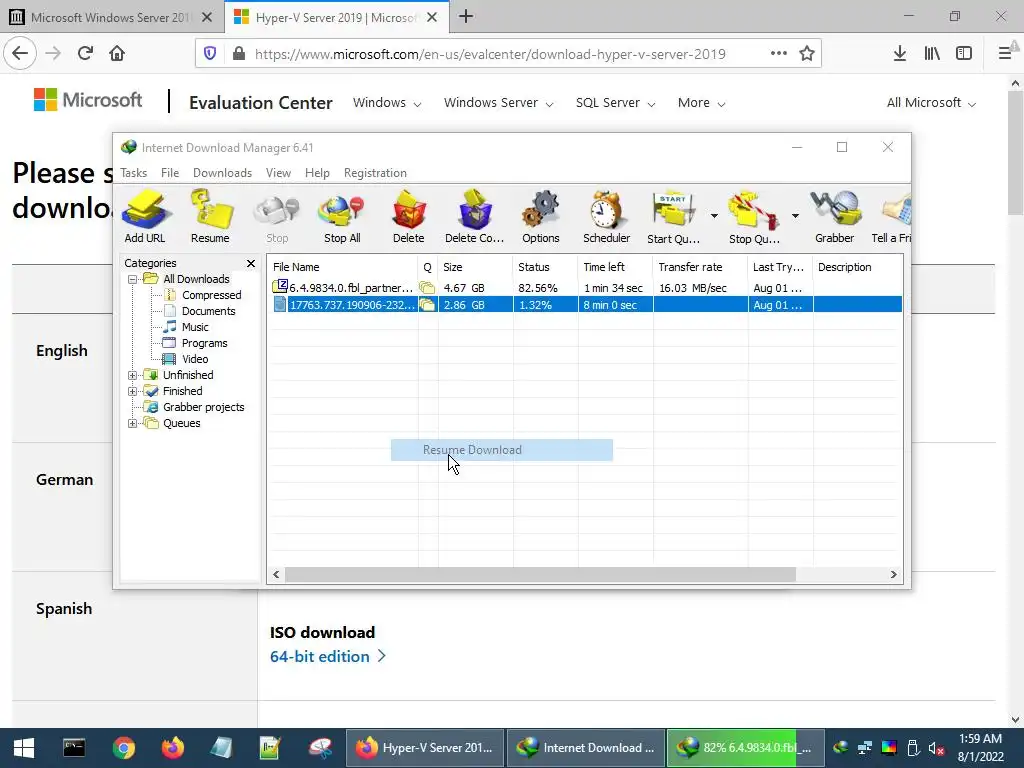Open Chrome from the taskbar
Image resolution: width=1024 pixels, height=768 pixels.
(x=123, y=748)
